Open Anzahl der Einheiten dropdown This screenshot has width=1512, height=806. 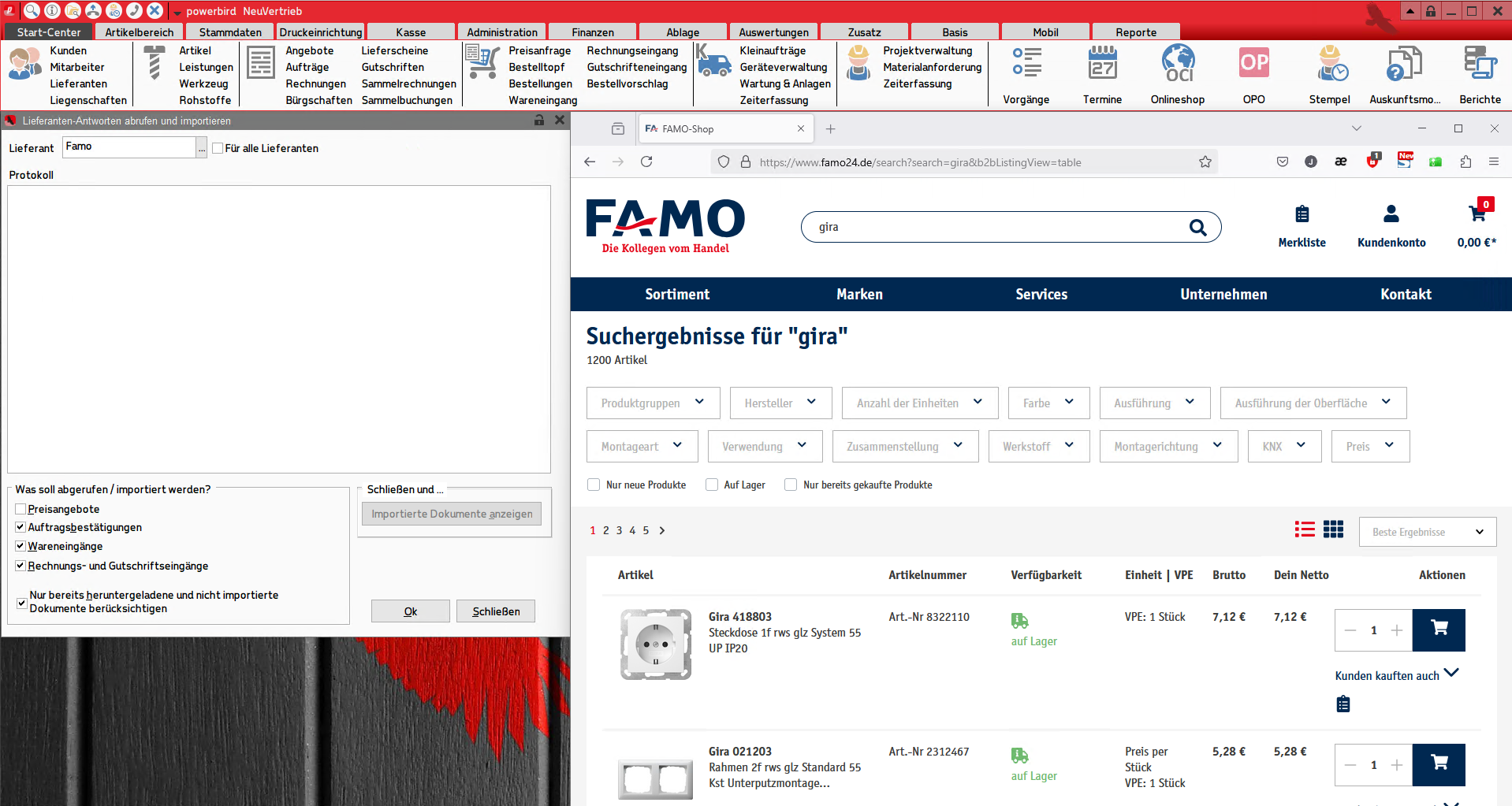(920, 403)
